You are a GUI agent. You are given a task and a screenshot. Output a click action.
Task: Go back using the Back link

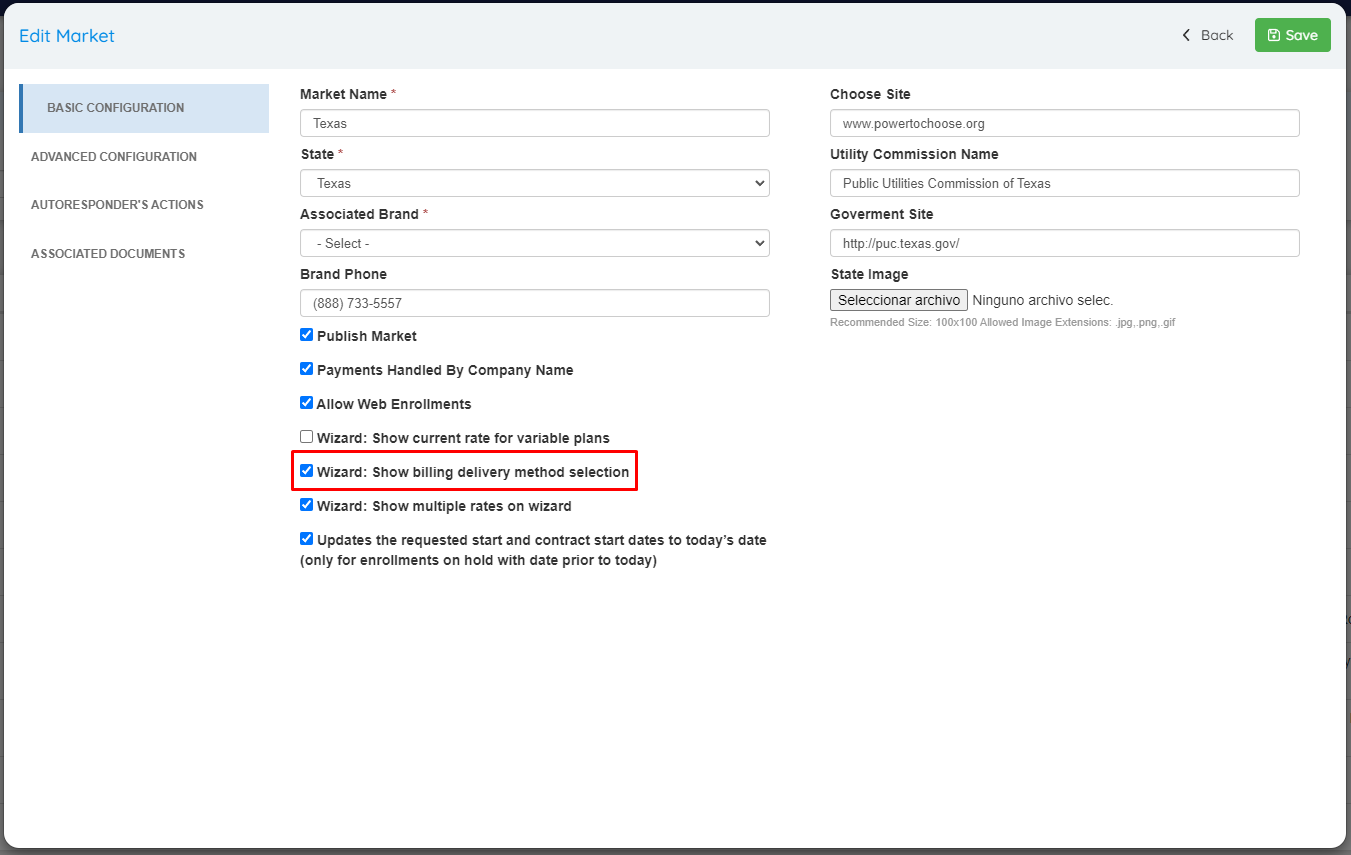pos(1207,35)
